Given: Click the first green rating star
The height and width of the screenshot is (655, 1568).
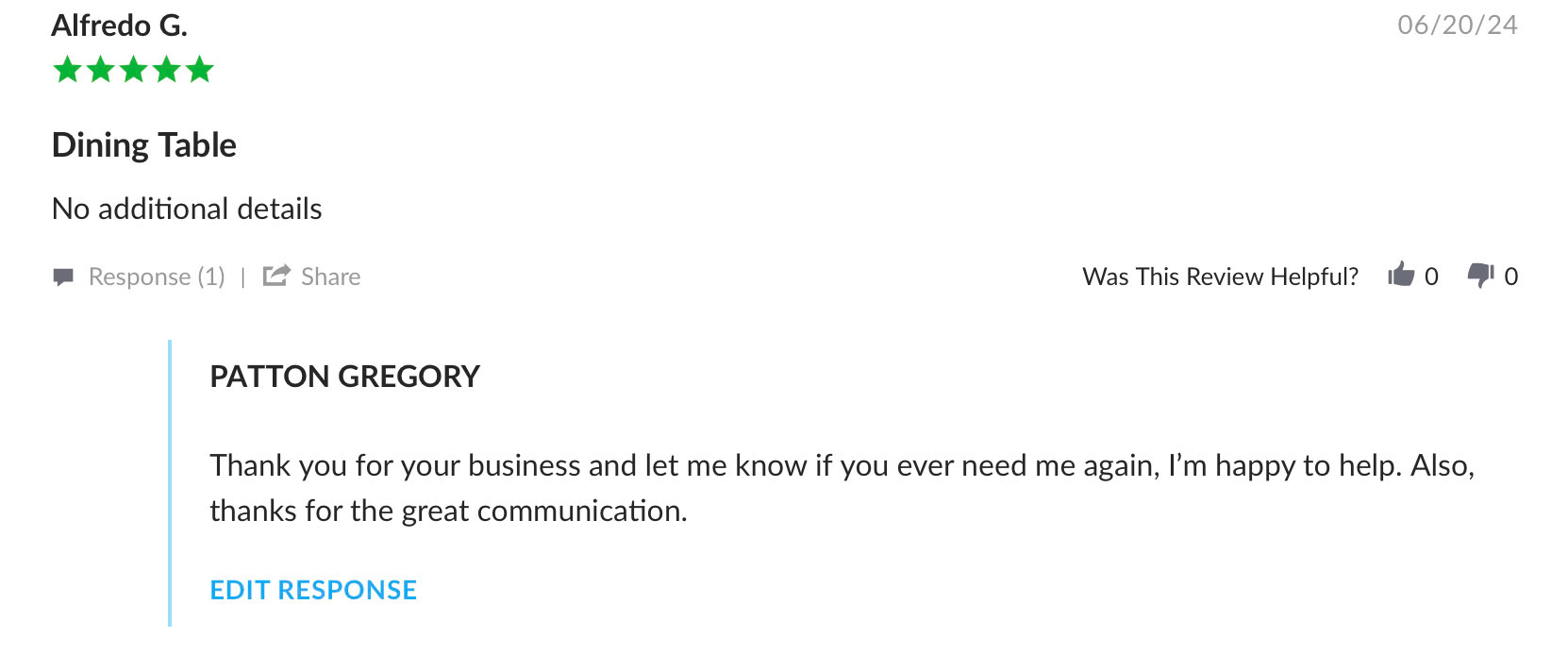Looking at the screenshot, I should click(x=68, y=70).
